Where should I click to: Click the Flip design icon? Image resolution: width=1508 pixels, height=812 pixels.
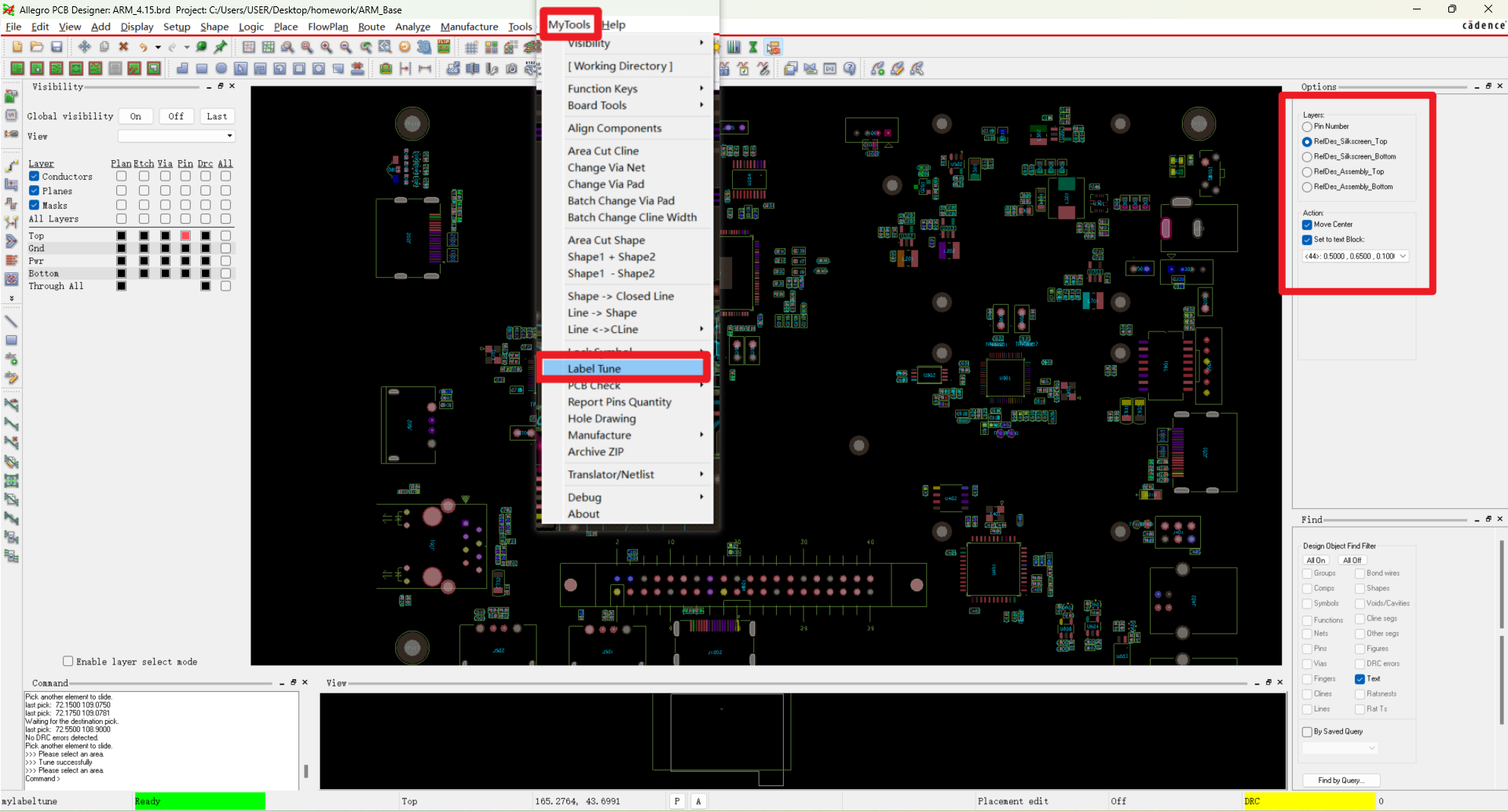click(x=444, y=47)
